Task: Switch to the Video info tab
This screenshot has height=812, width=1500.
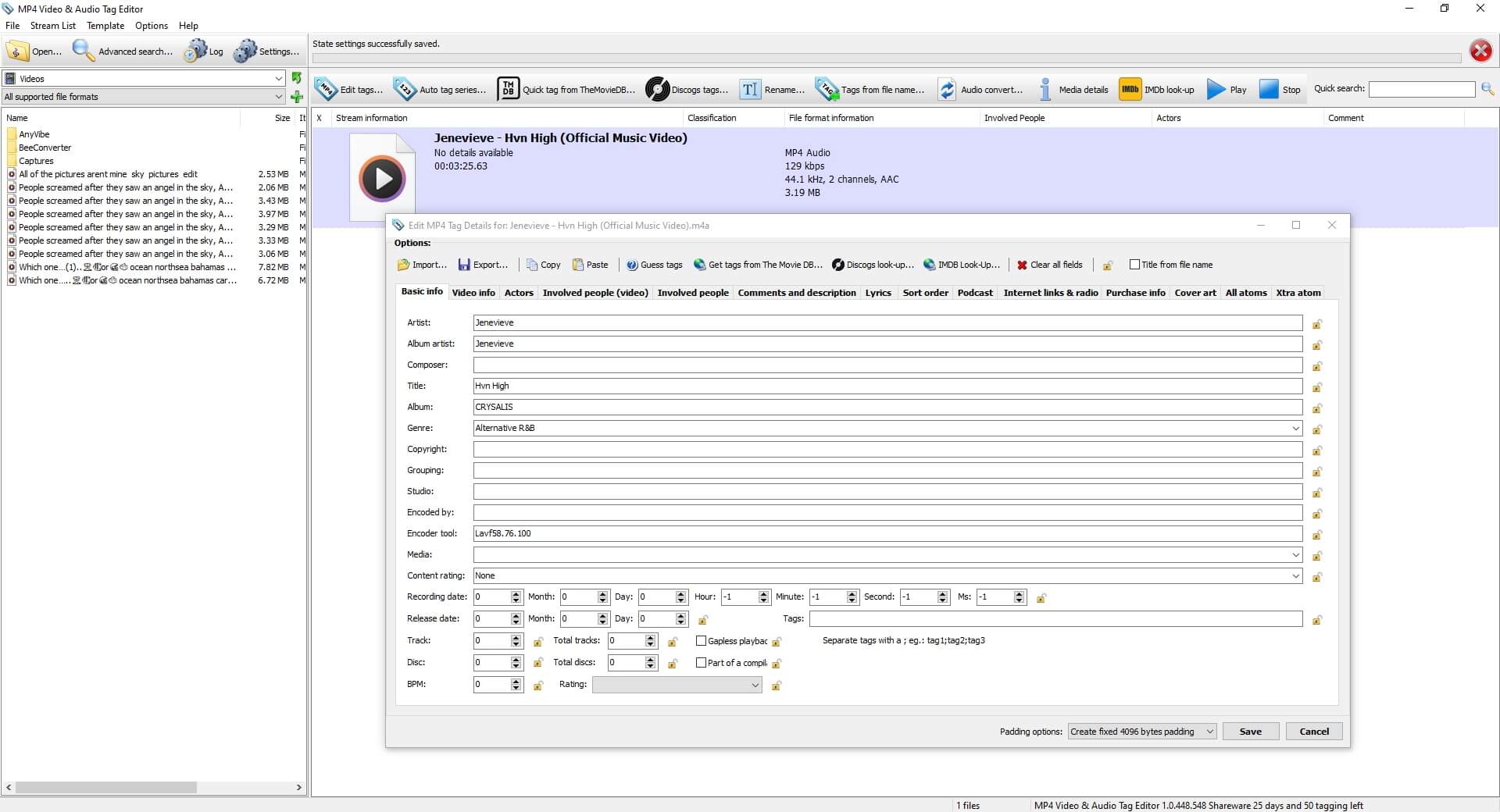Action: click(x=473, y=293)
